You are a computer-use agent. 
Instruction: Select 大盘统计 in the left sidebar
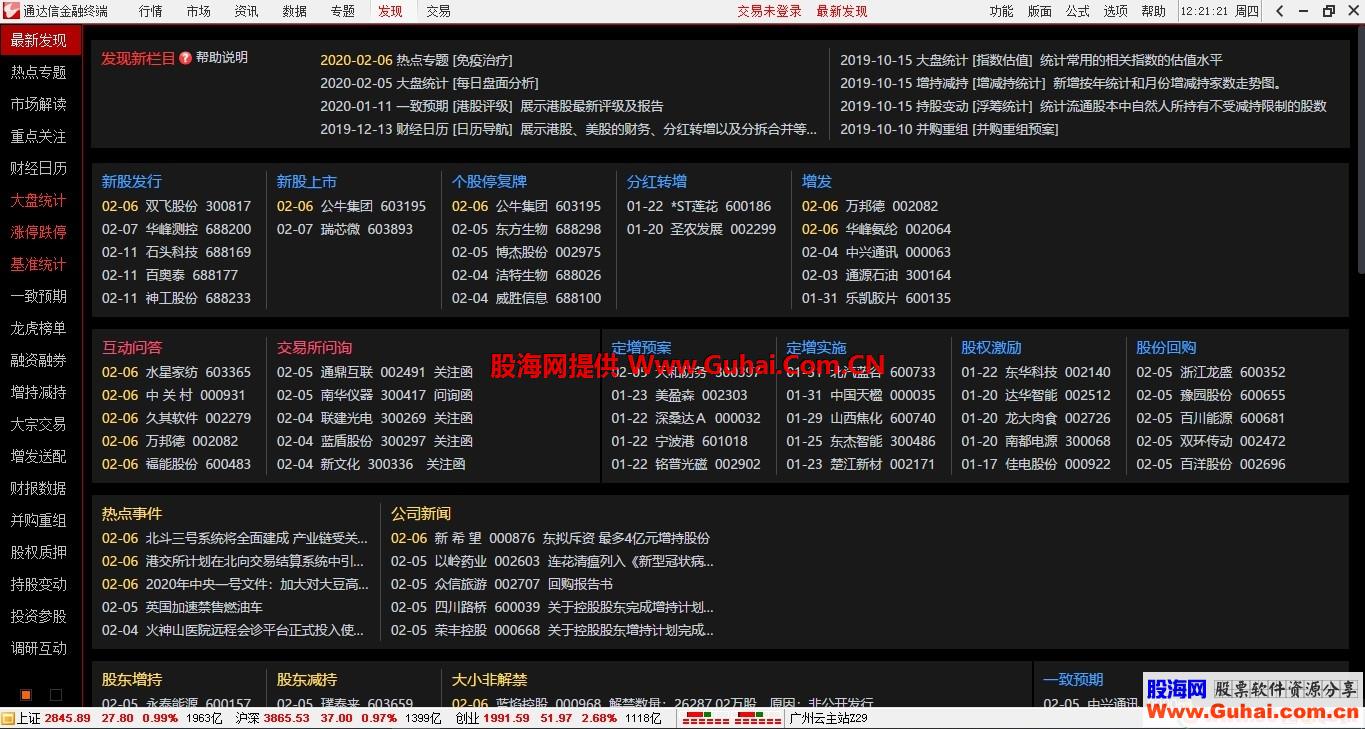39,200
